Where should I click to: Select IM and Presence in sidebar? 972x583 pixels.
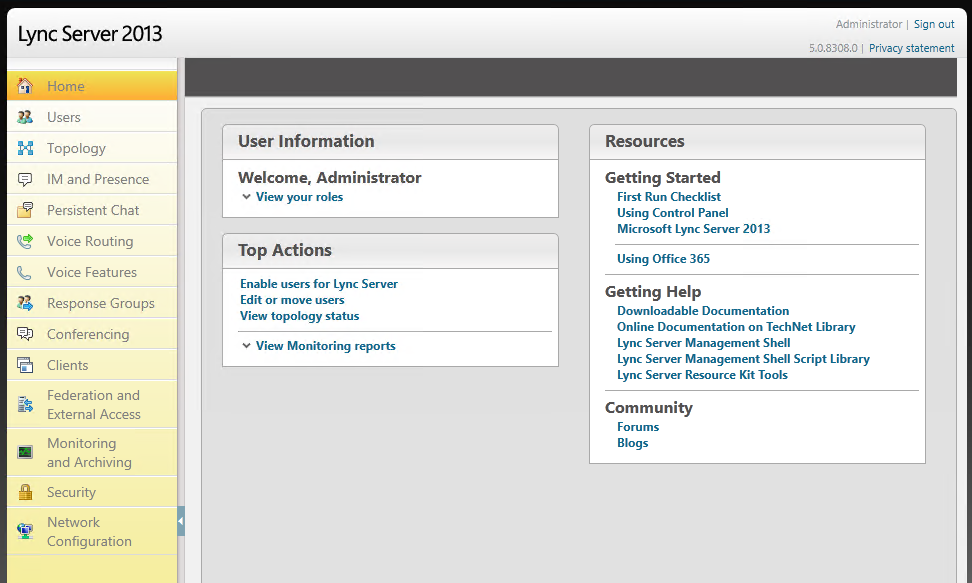pyautogui.click(x=92, y=179)
